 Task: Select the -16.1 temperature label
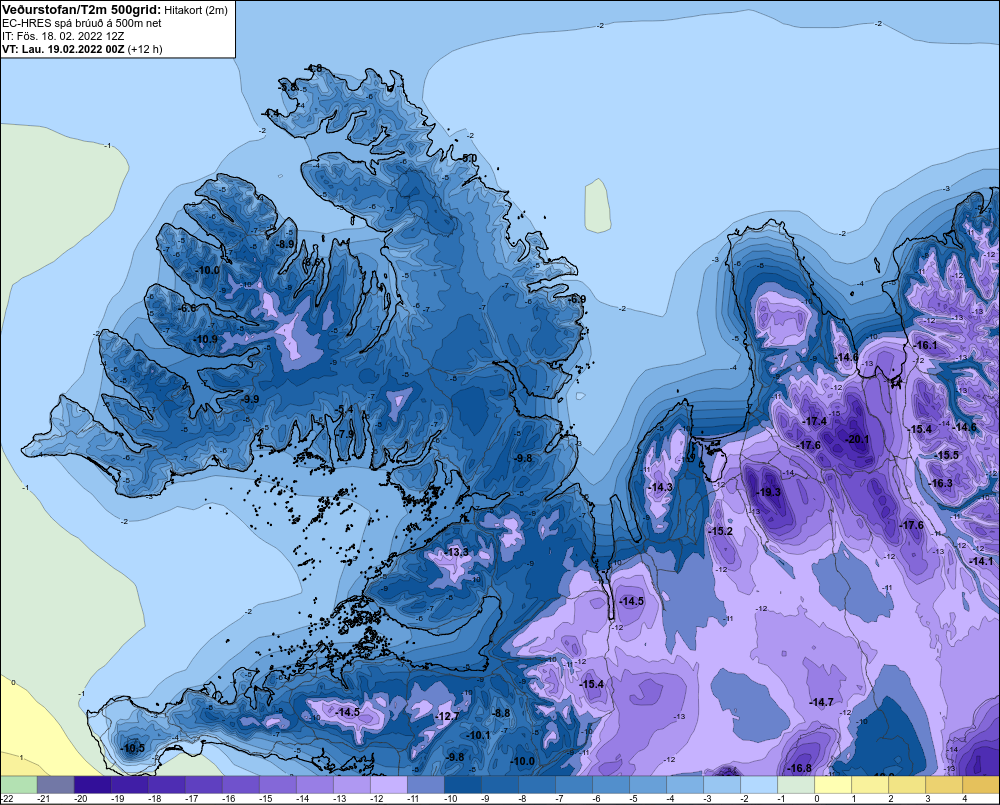pyautogui.click(x=925, y=345)
